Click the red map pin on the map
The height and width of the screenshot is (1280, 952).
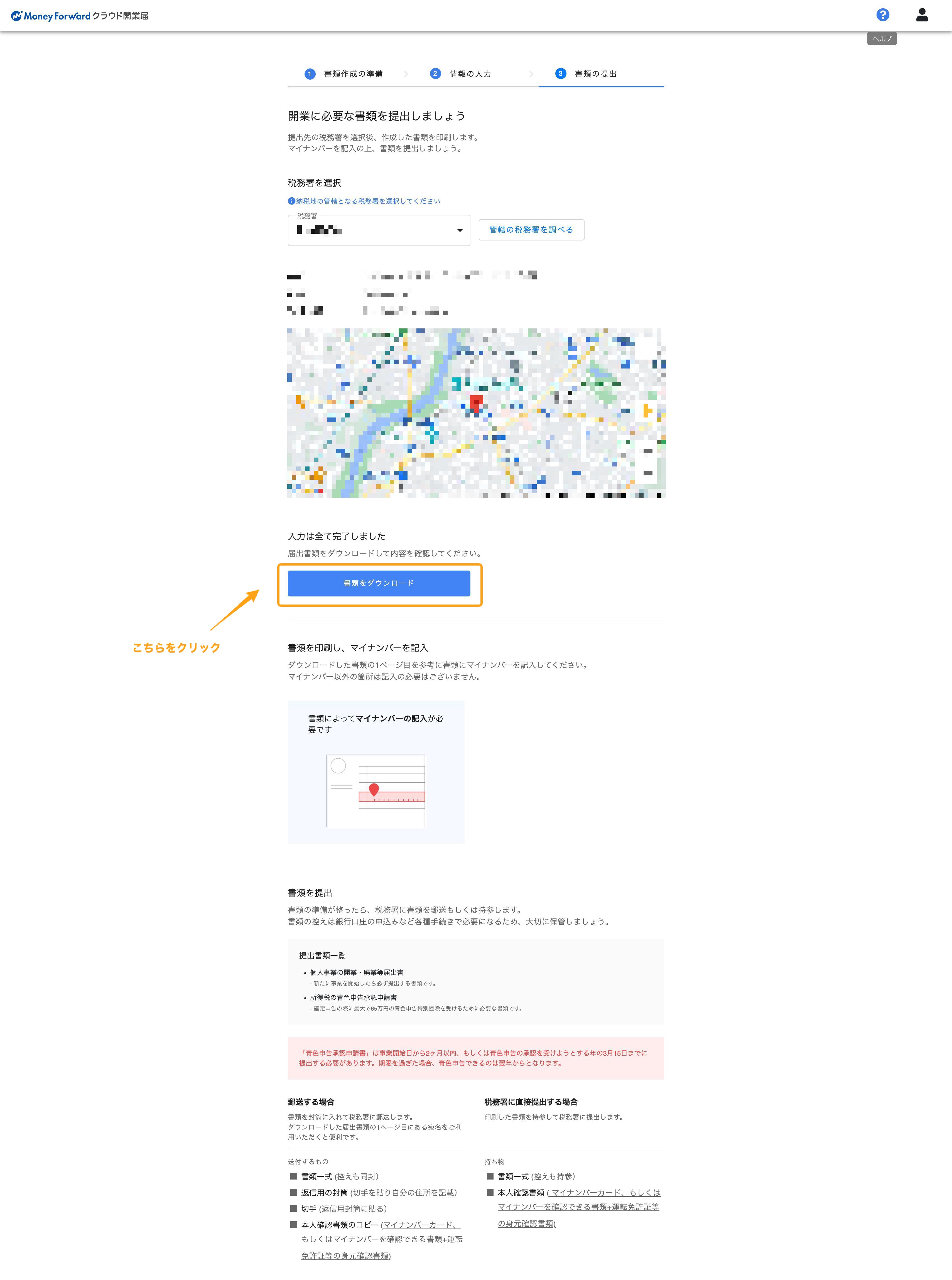click(x=476, y=403)
